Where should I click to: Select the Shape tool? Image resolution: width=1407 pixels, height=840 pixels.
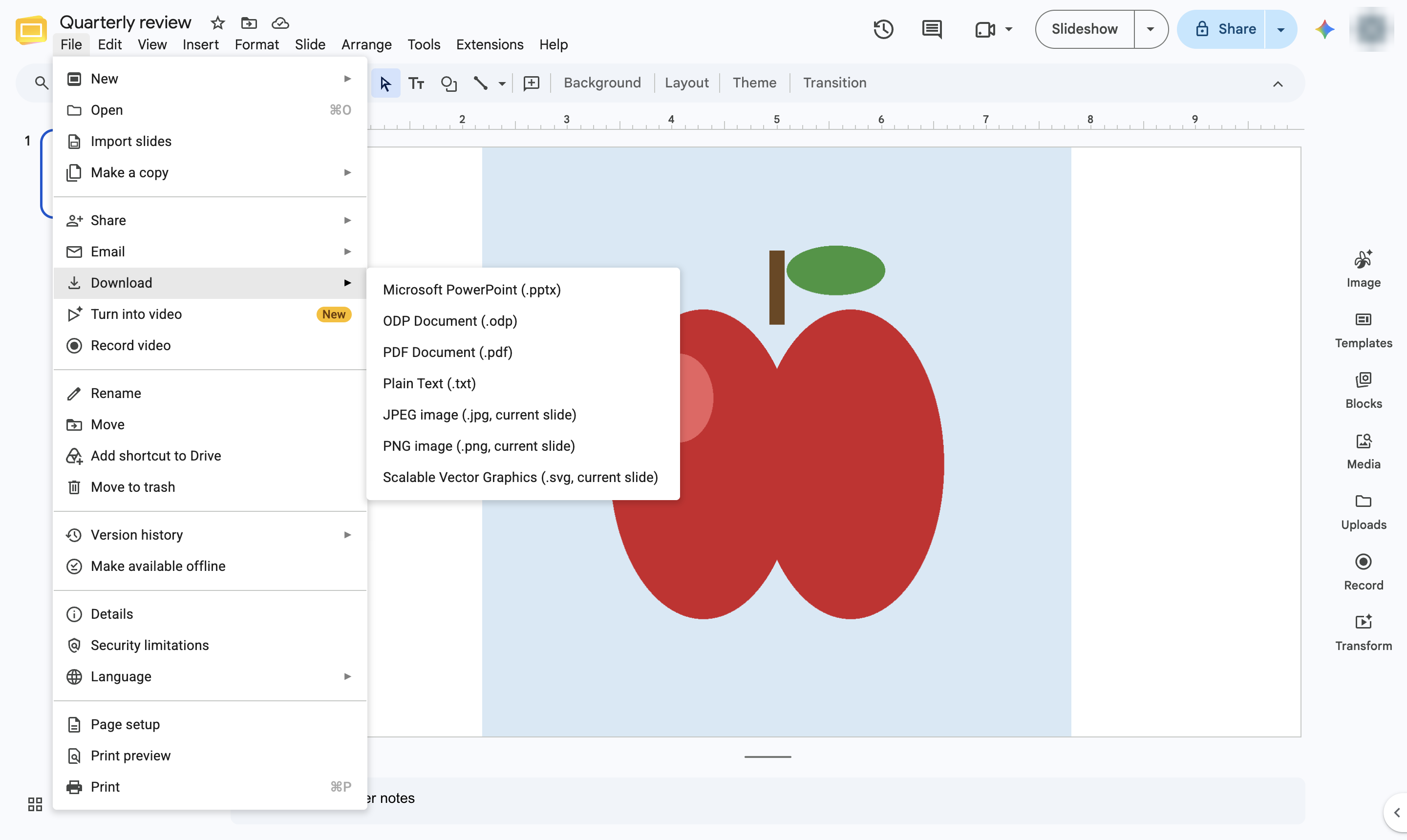click(x=448, y=83)
